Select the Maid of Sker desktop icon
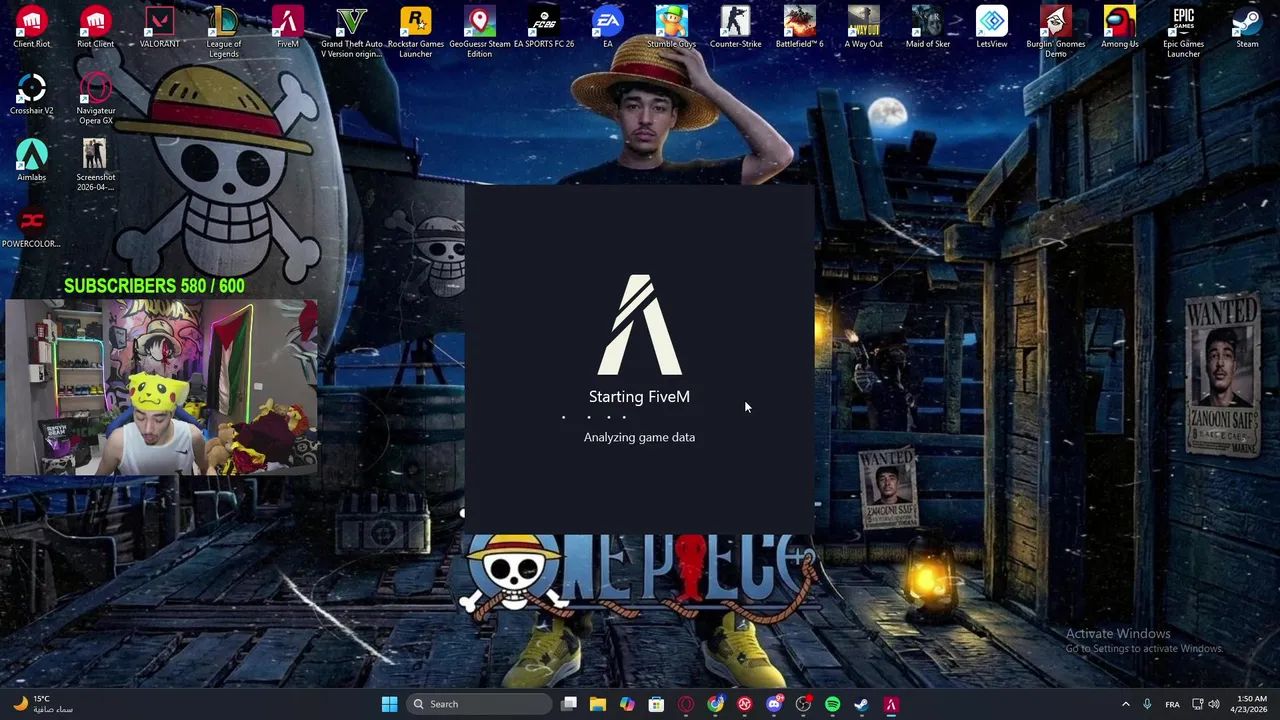Viewport: 1280px width, 720px height. click(x=928, y=27)
